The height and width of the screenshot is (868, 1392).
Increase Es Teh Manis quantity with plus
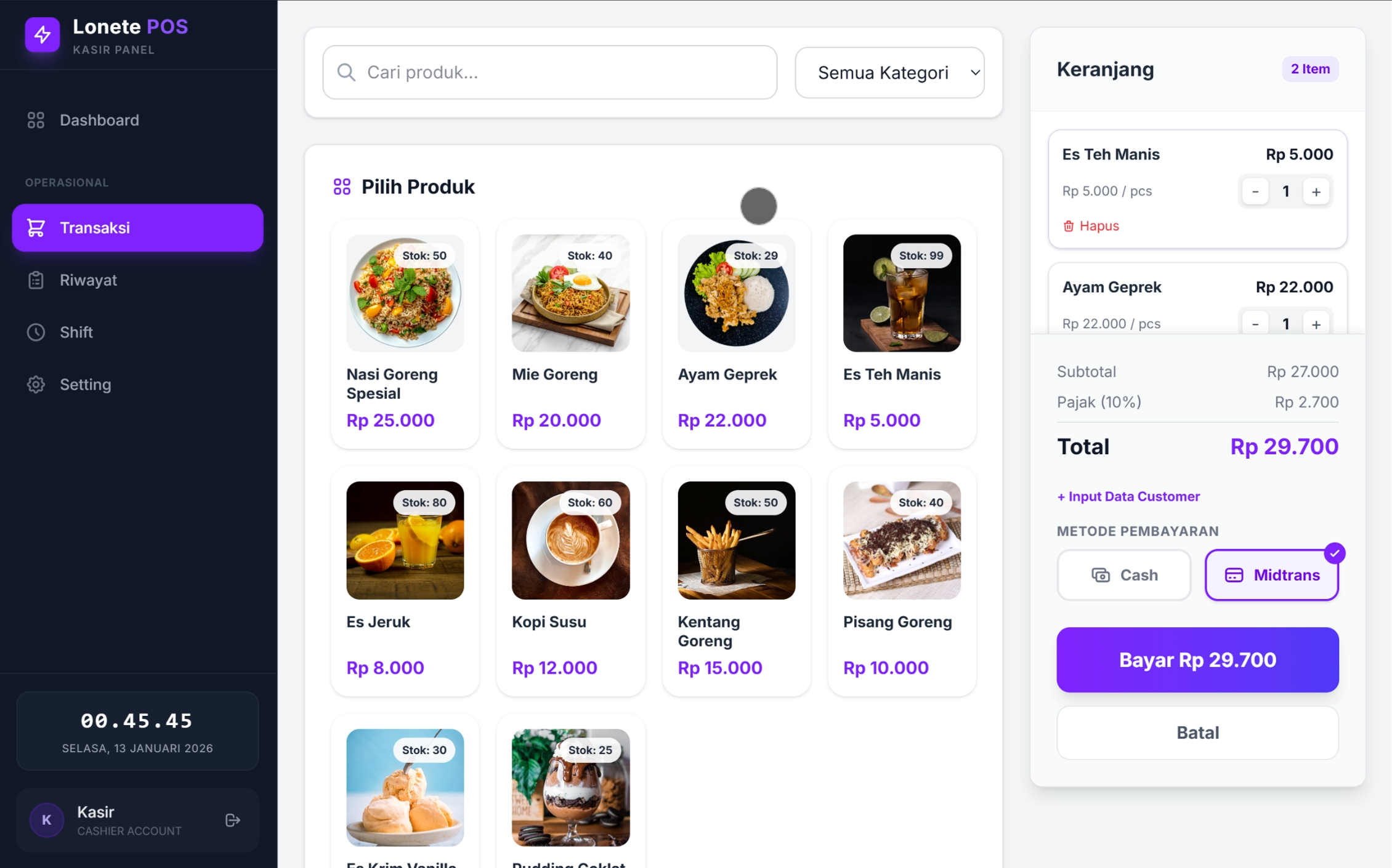coord(1316,192)
